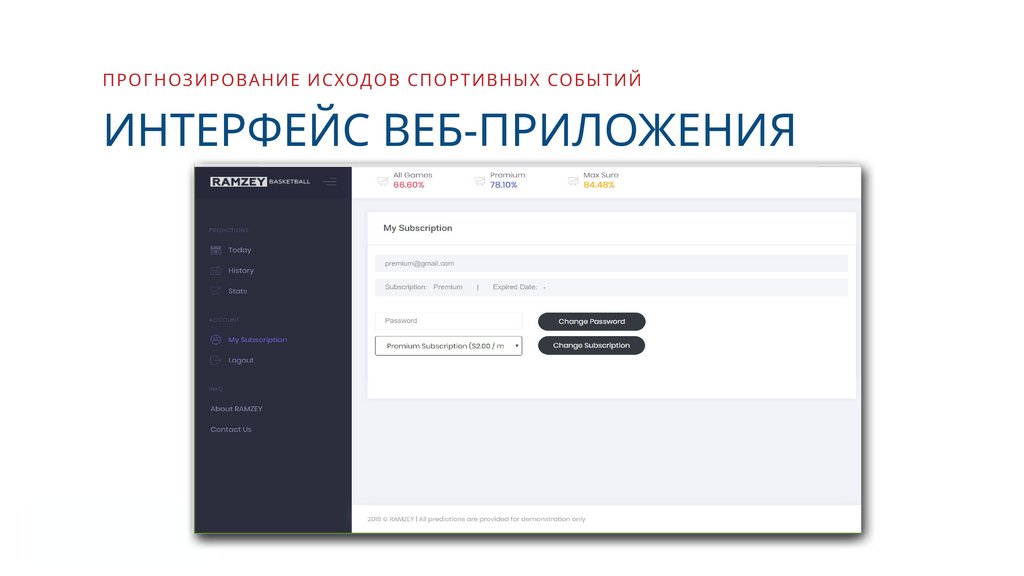Click the My Subscription panel heading
This screenshot has width=1024, height=576.
coord(418,228)
